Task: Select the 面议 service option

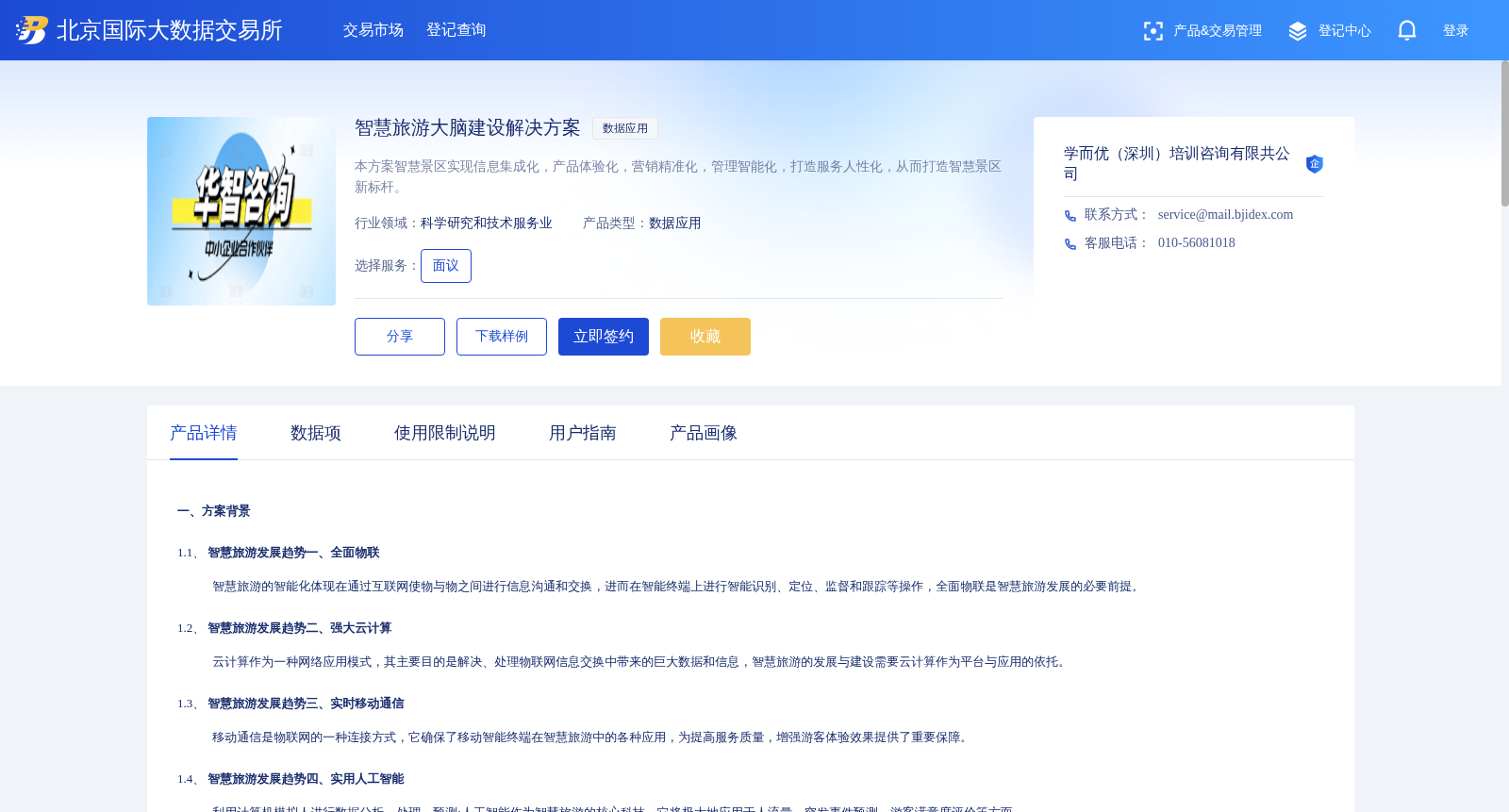Action: [x=446, y=266]
